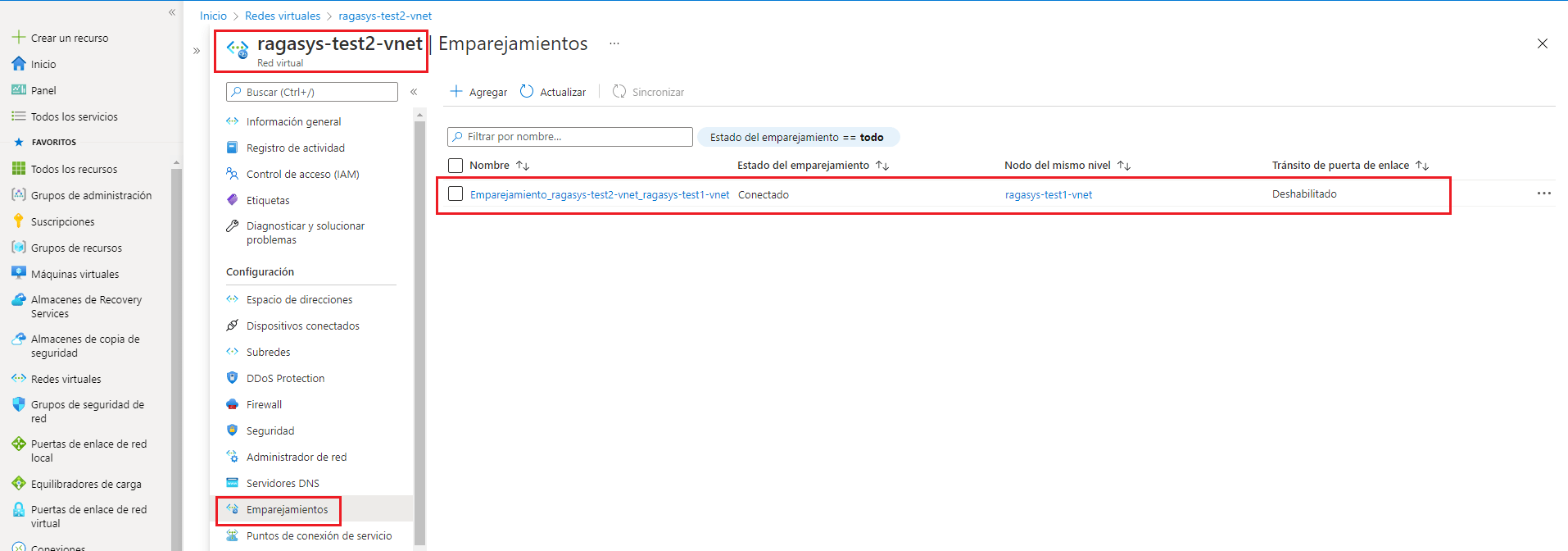Open the Panel dashboard icon
The height and width of the screenshot is (551, 1568).
click(x=18, y=90)
